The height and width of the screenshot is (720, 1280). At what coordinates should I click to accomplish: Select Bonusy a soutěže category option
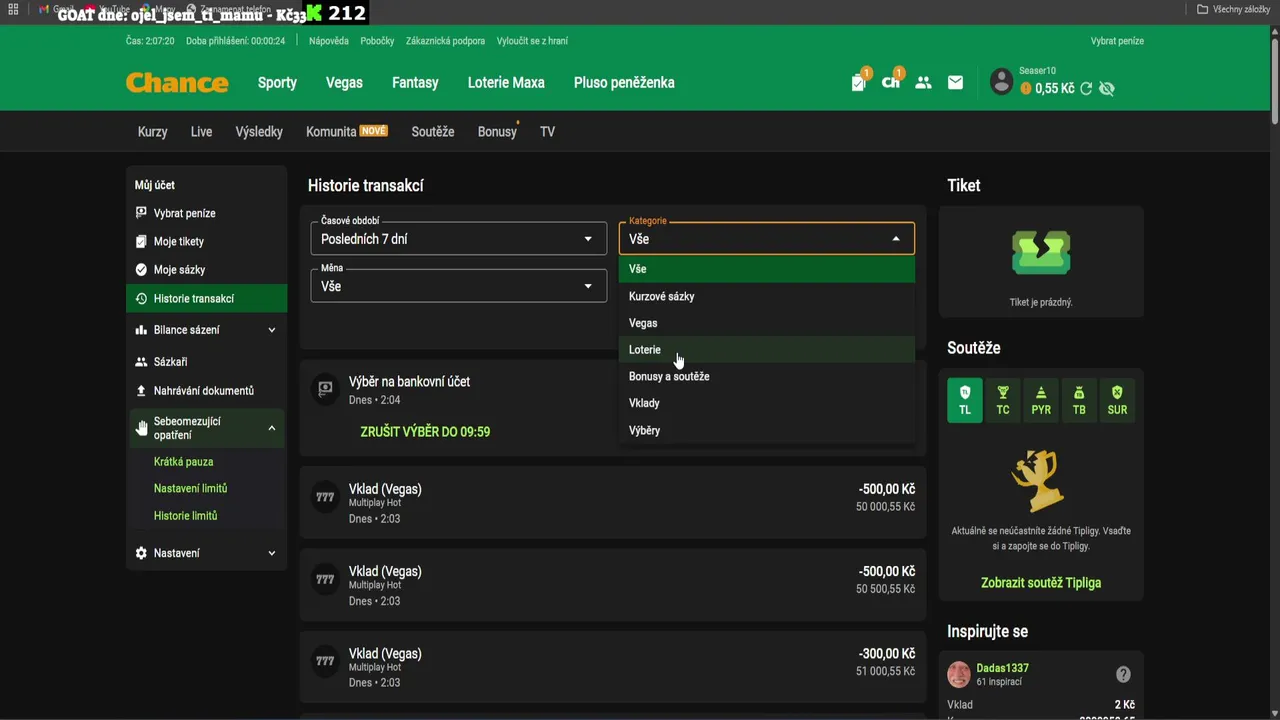[767, 376]
